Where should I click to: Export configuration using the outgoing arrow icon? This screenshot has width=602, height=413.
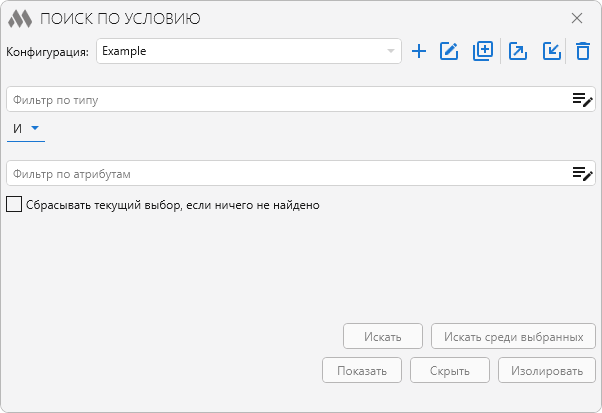[518, 51]
